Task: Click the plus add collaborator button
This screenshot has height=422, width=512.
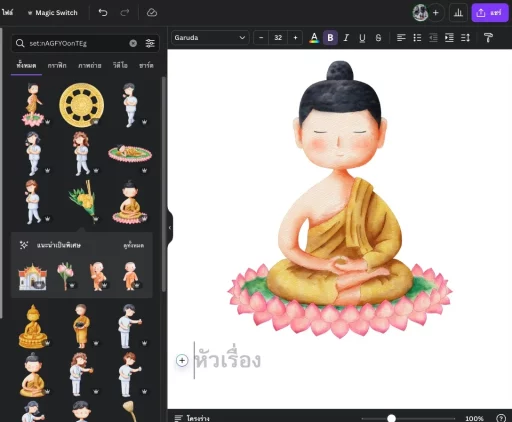Action: [x=436, y=13]
